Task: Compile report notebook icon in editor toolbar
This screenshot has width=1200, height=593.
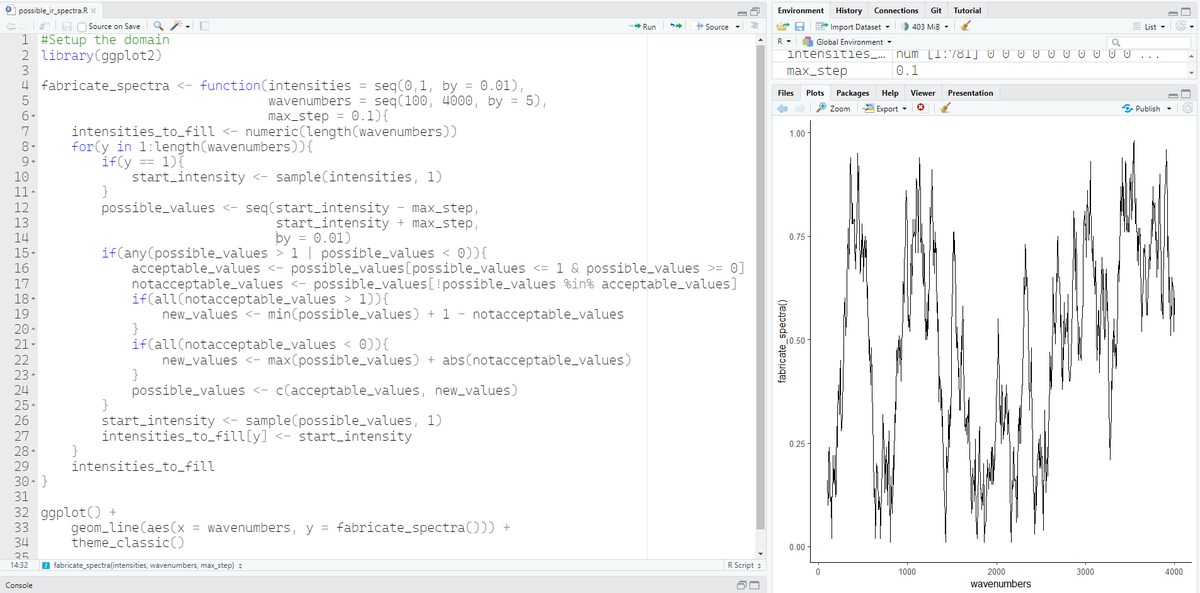Action: pyautogui.click(x=204, y=26)
